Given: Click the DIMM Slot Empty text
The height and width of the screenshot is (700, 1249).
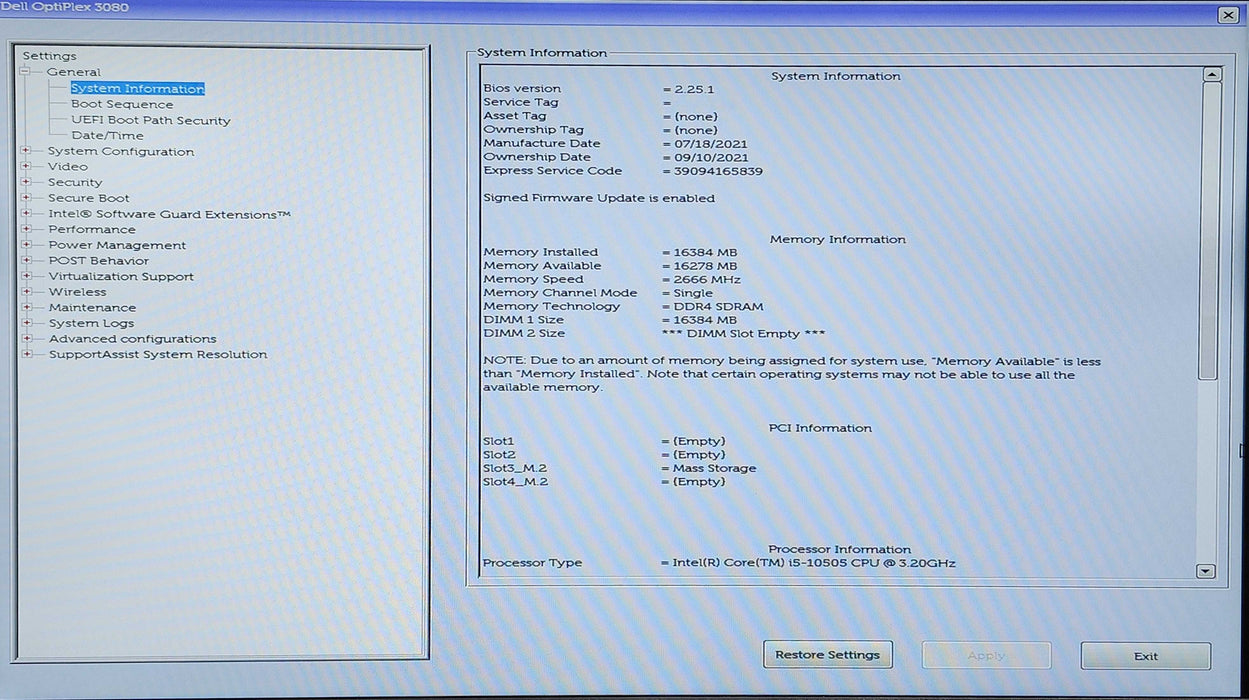Looking at the screenshot, I should tap(744, 333).
